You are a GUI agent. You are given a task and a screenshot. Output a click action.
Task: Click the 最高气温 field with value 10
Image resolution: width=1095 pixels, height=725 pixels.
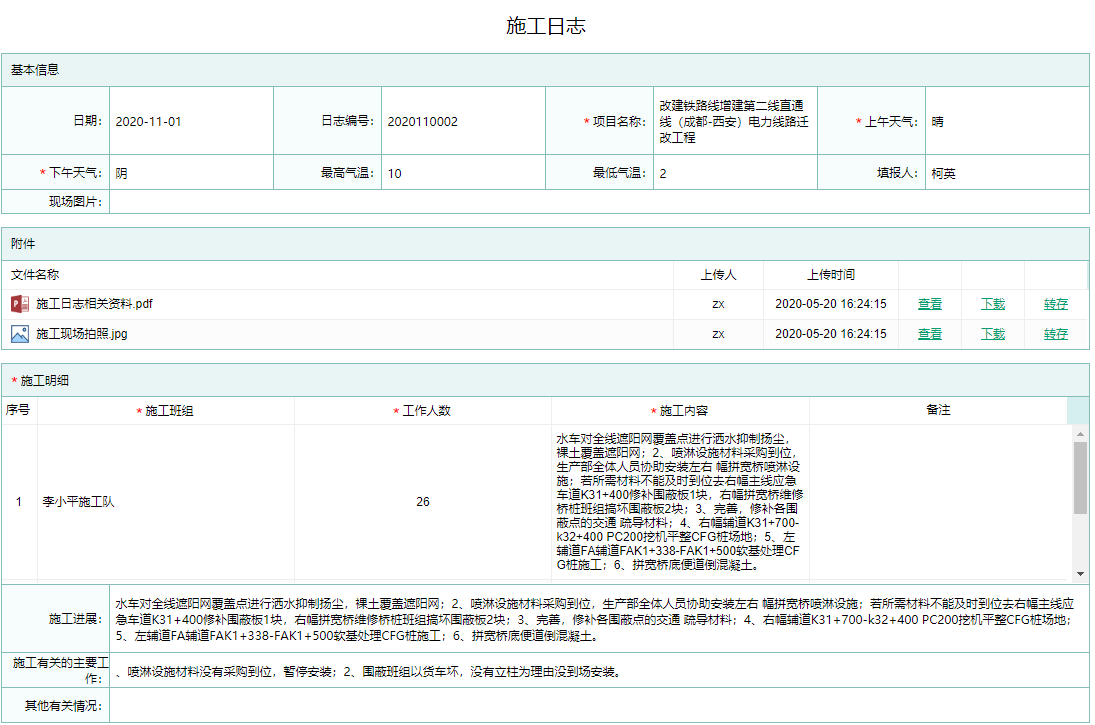coord(463,173)
